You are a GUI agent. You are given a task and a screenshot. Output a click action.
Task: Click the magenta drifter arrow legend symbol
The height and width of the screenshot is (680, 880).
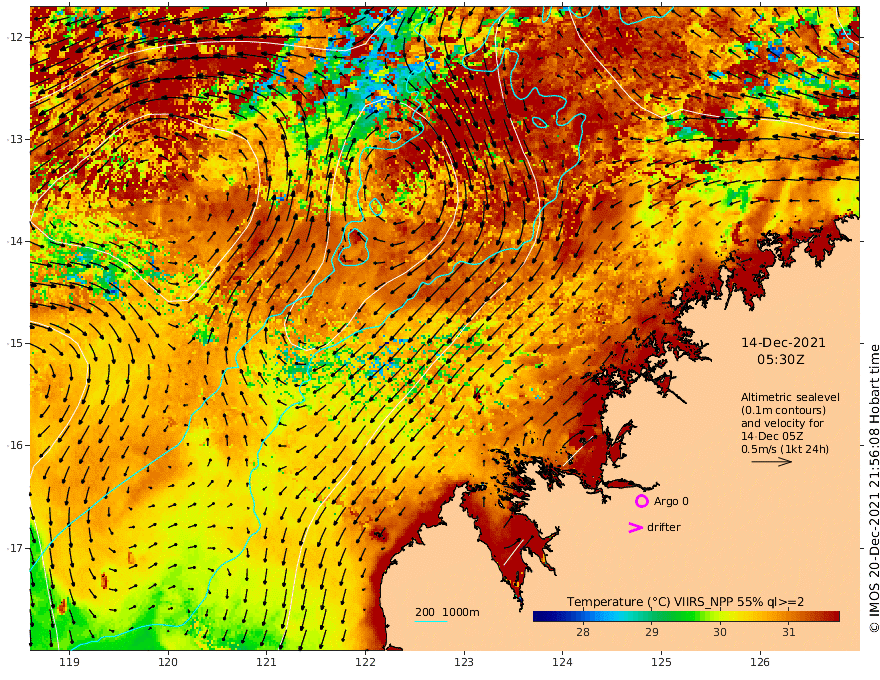point(635,527)
